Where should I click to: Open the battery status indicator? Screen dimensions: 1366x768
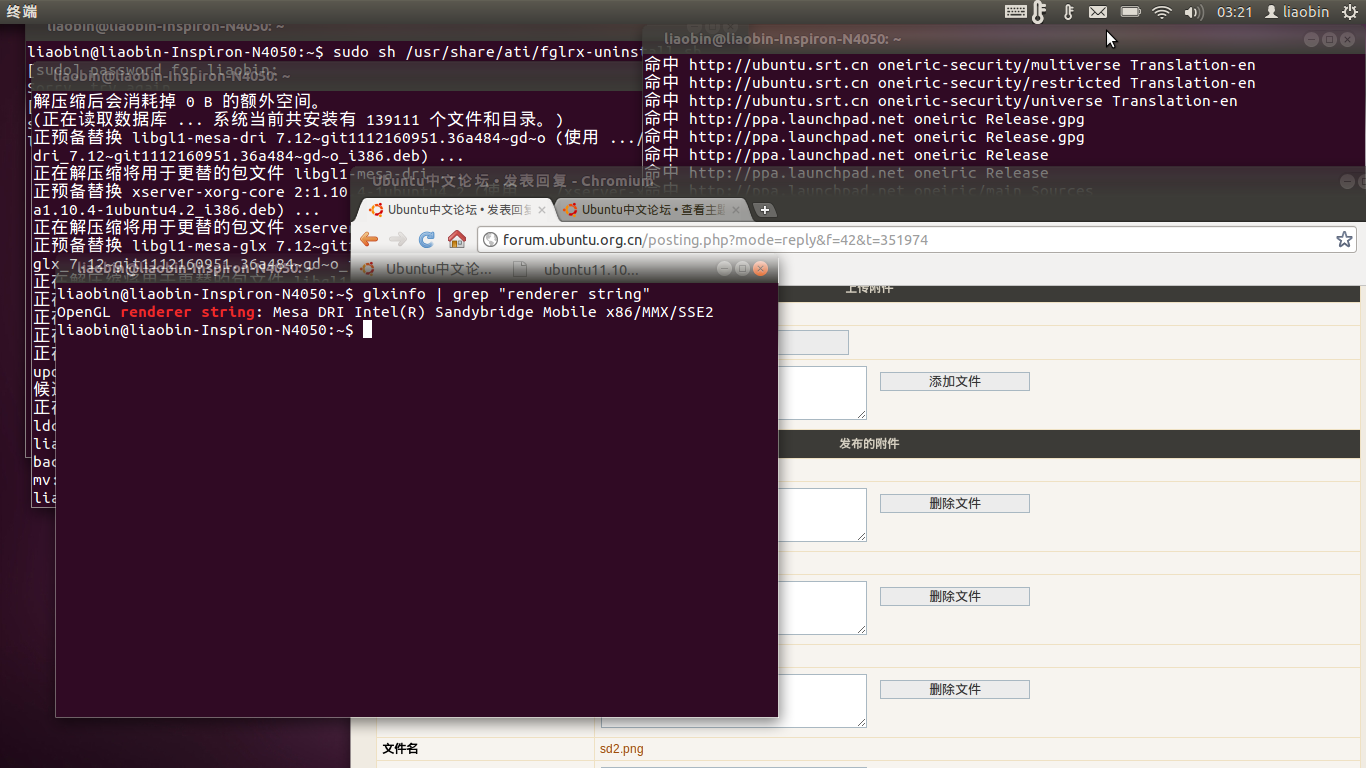pos(1130,12)
